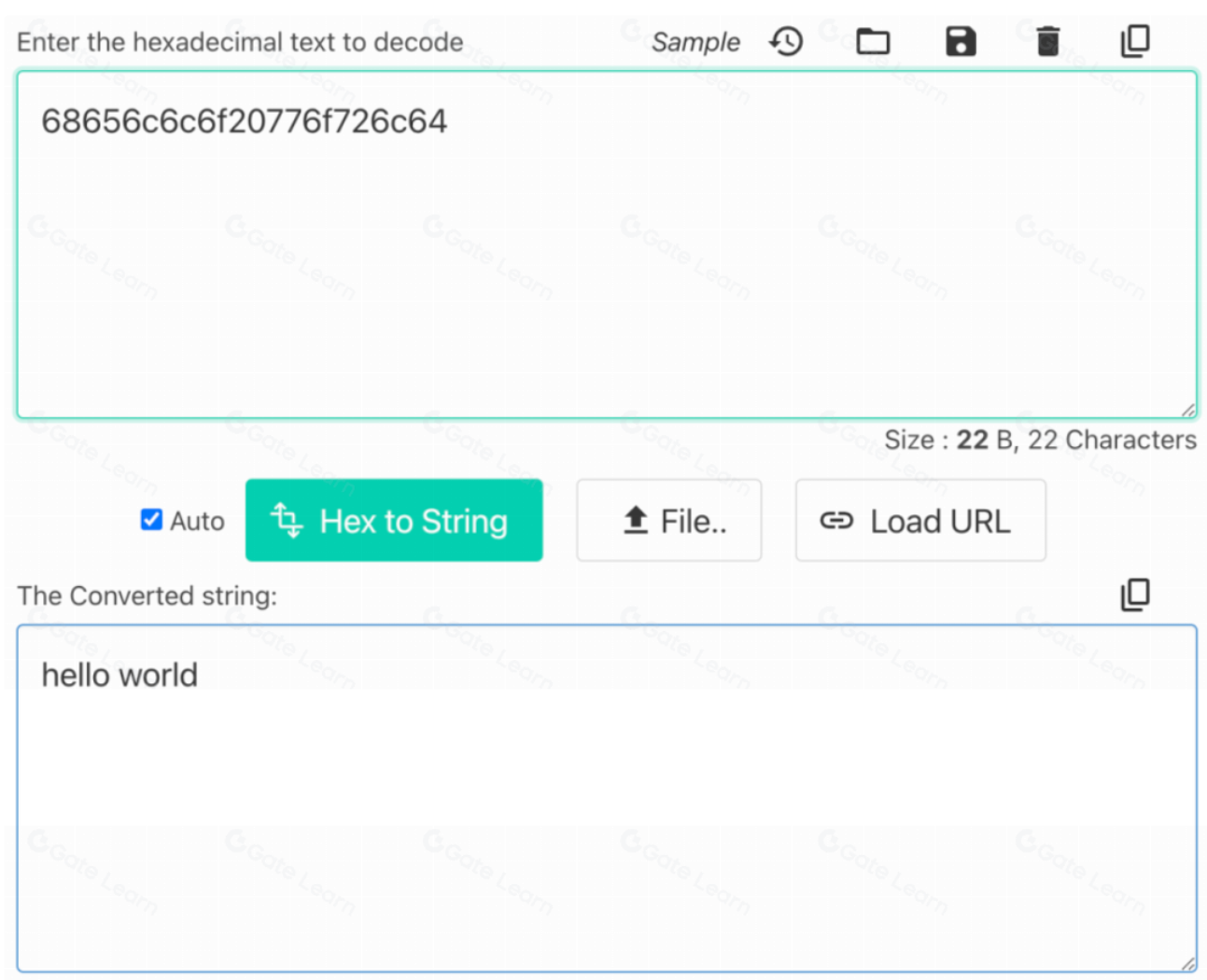Grab the output box resize handle
Image resolution: width=1207 pixels, height=980 pixels.
1187,963
